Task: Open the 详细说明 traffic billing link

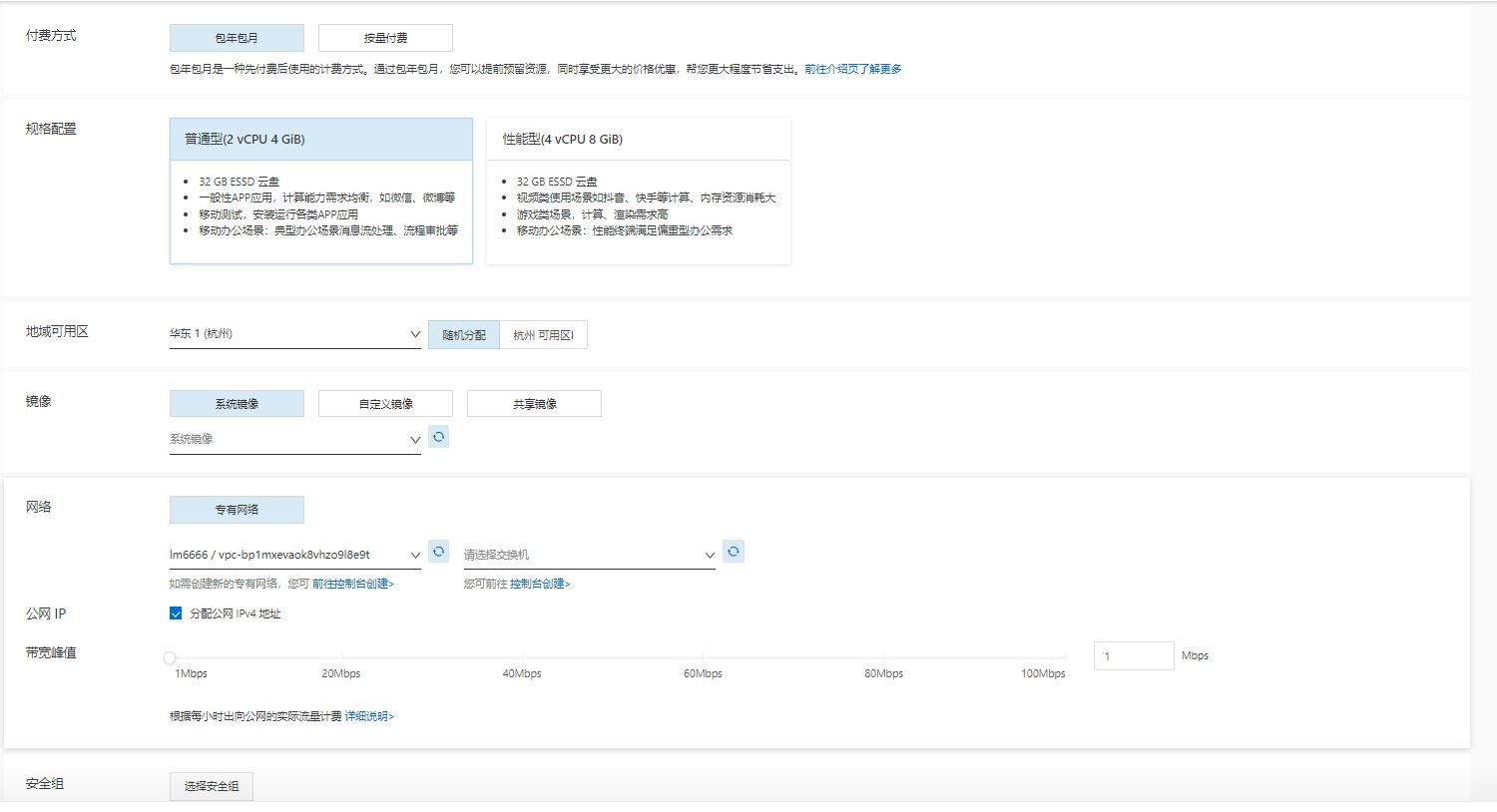Action: click(x=369, y=715)
